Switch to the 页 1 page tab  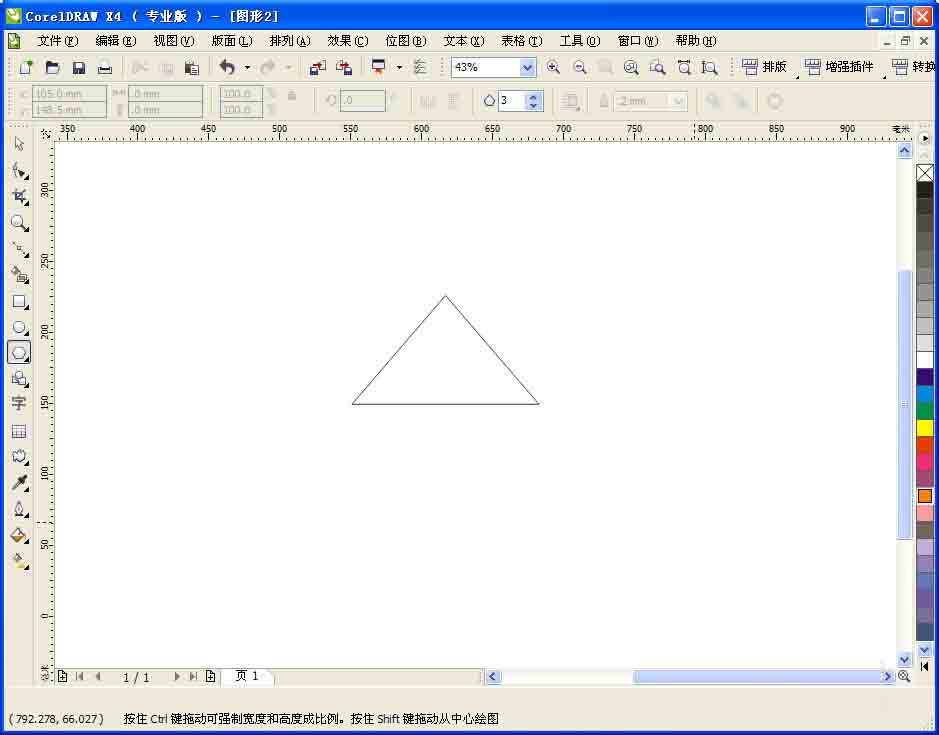[247, 676]
